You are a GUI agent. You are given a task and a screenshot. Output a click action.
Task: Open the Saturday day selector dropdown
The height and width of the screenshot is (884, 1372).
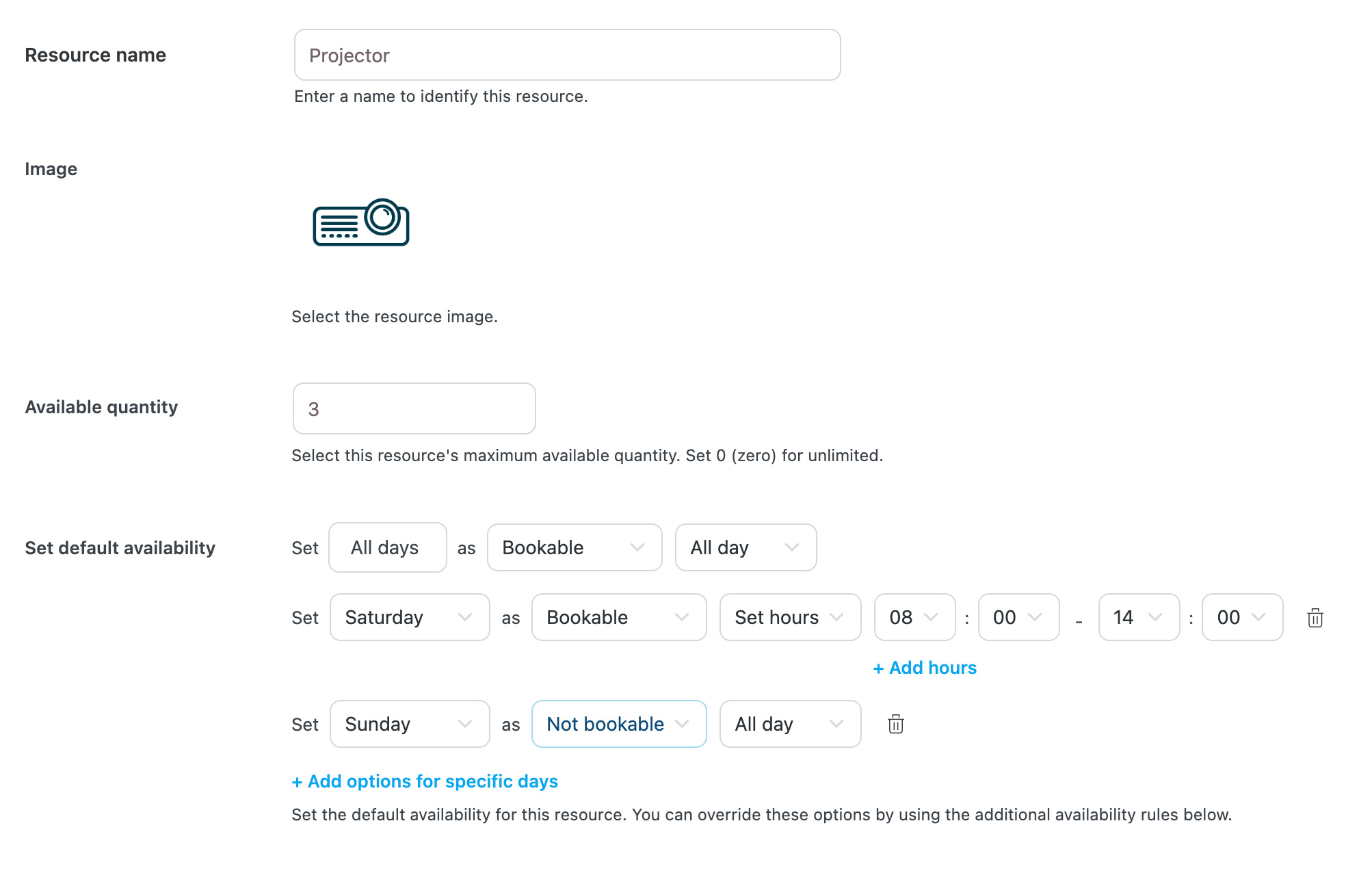(409, 617)
